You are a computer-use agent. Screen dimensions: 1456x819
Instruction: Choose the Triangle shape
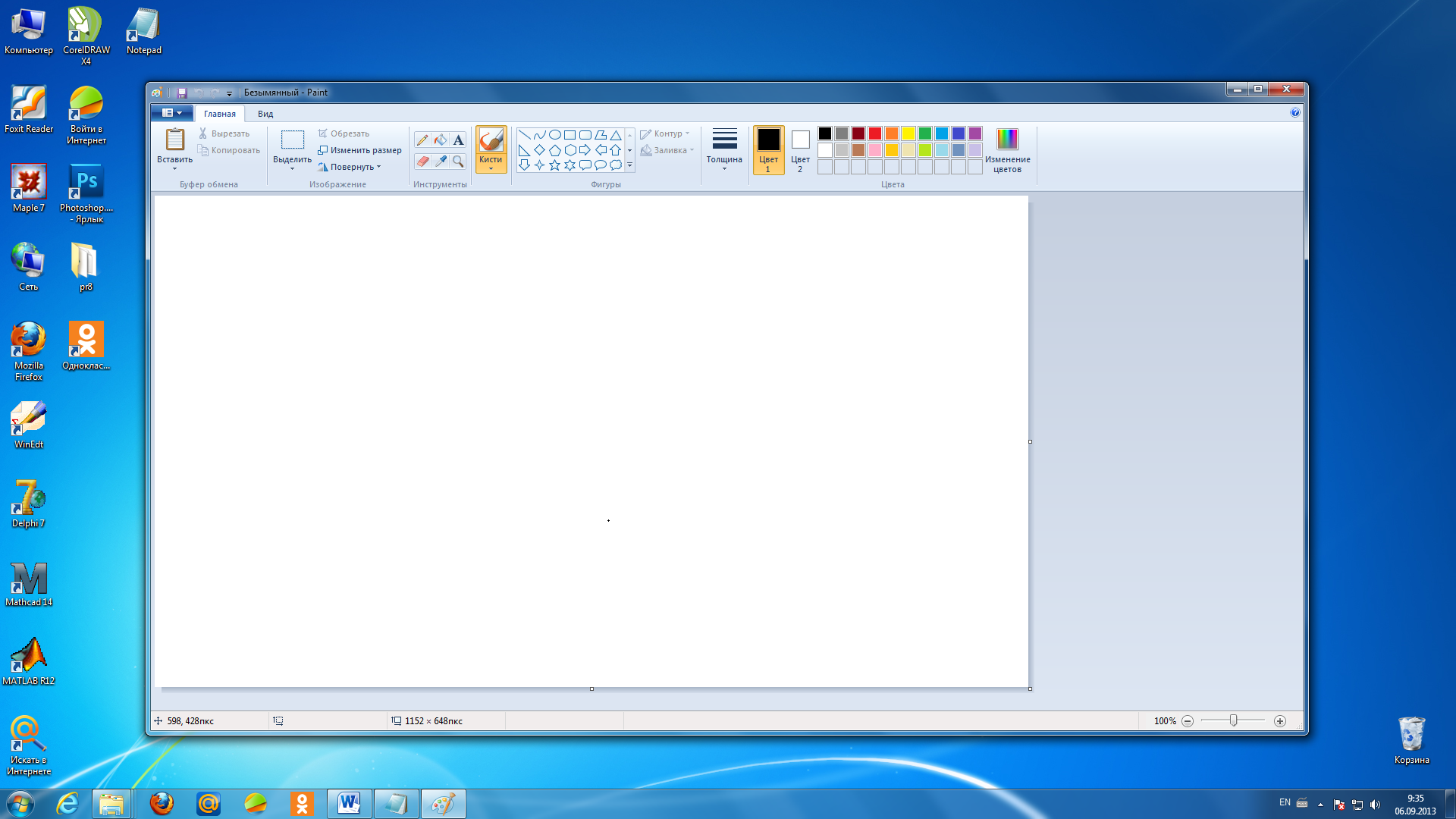(x=616, y=135)
